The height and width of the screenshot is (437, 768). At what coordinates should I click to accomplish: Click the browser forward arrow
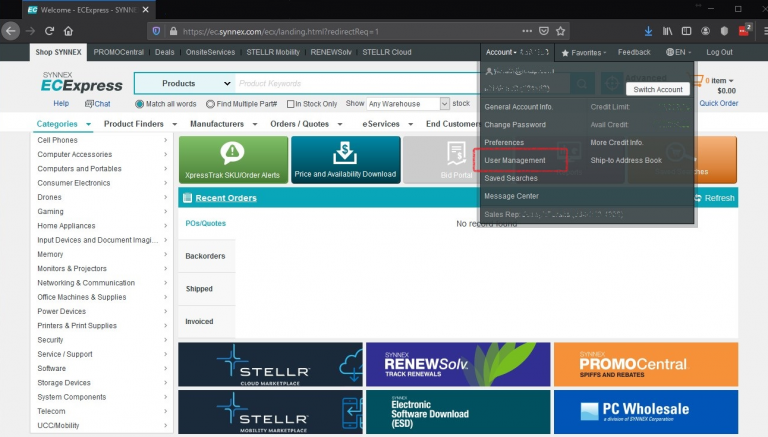coord(30,31)
